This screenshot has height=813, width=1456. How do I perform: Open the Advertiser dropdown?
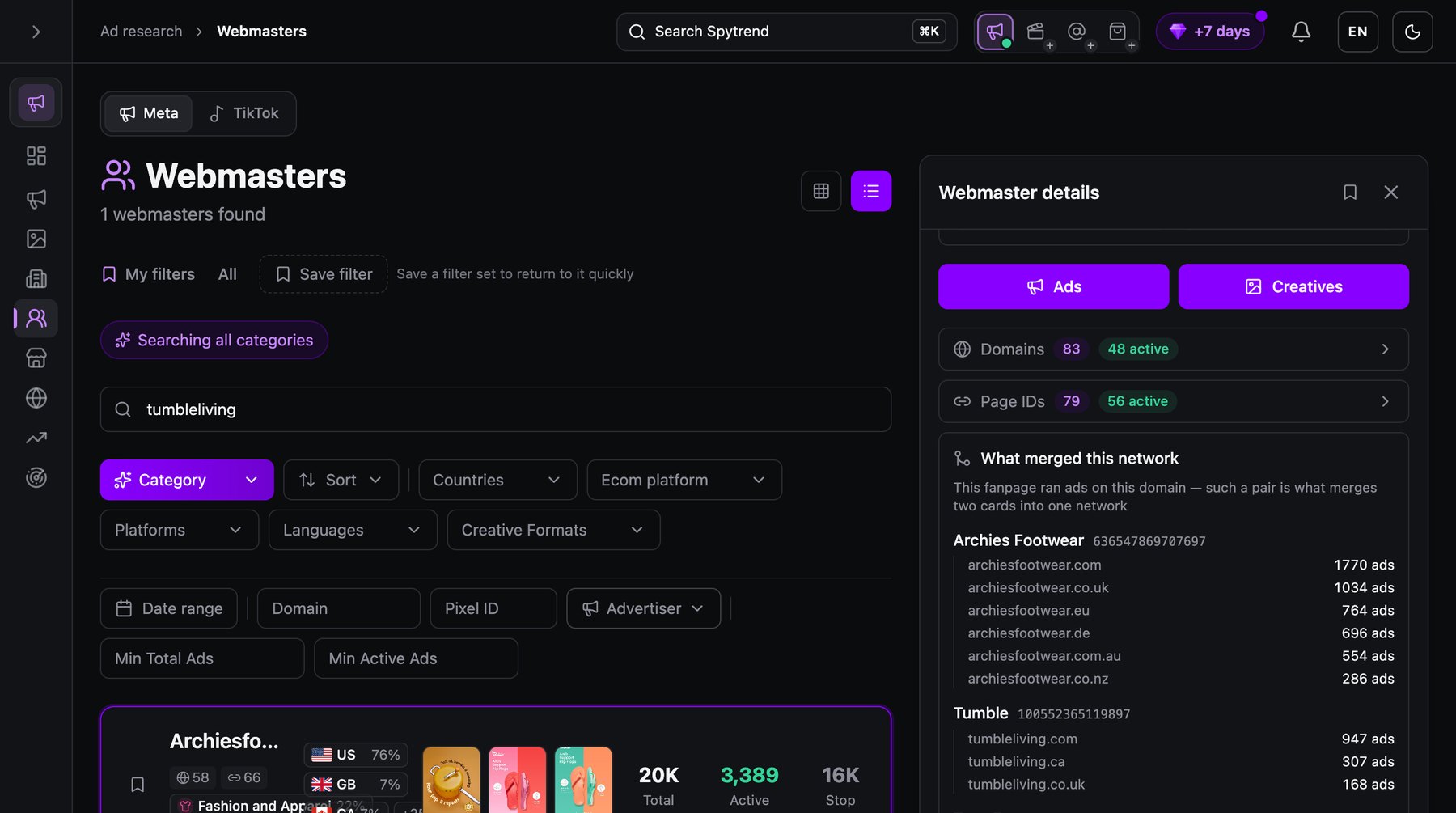644,609
